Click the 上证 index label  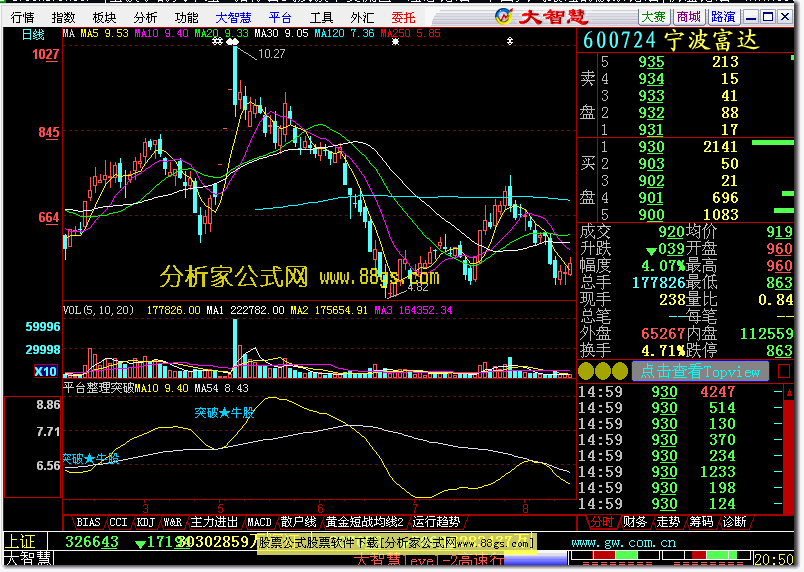[20, 542]
